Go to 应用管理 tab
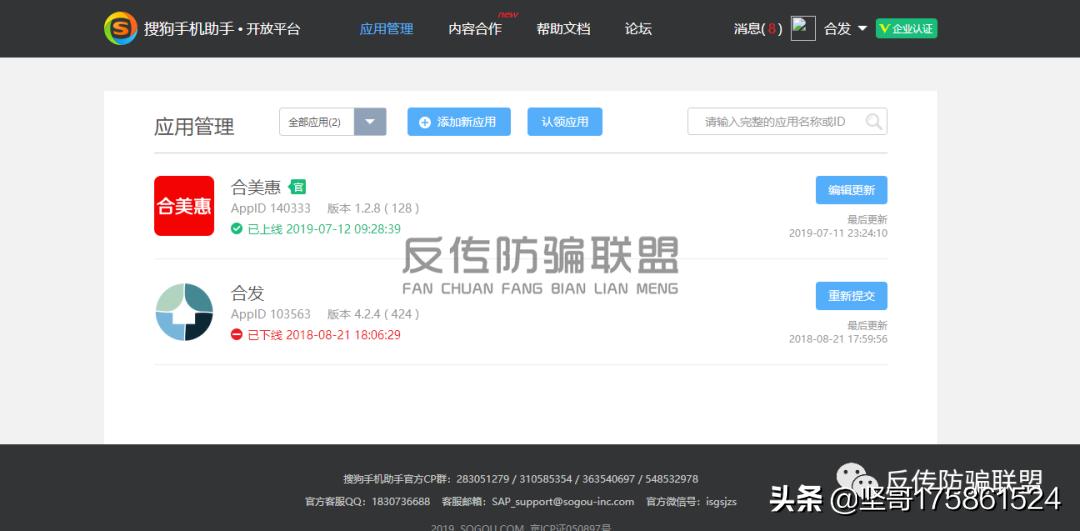This screenshot has height=531, width=1080. [386, 29]
